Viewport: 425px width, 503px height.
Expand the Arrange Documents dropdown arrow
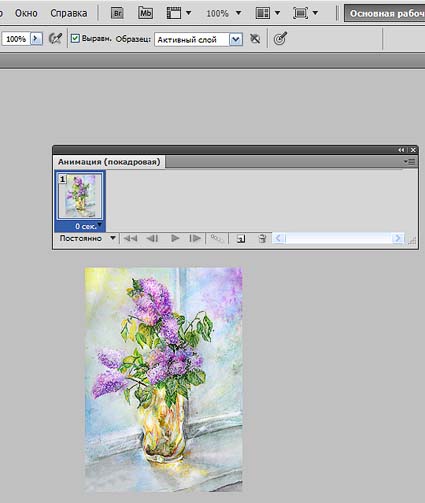coord(277,13)
